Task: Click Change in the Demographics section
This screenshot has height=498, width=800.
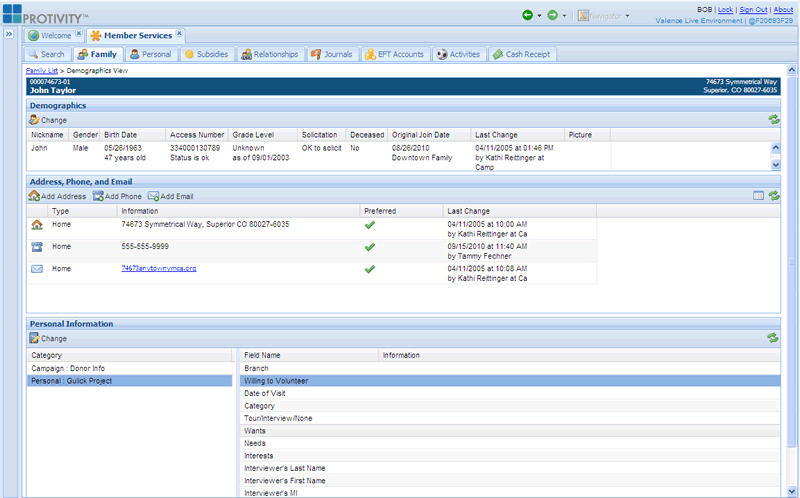Action: click(x=48, y=120)
